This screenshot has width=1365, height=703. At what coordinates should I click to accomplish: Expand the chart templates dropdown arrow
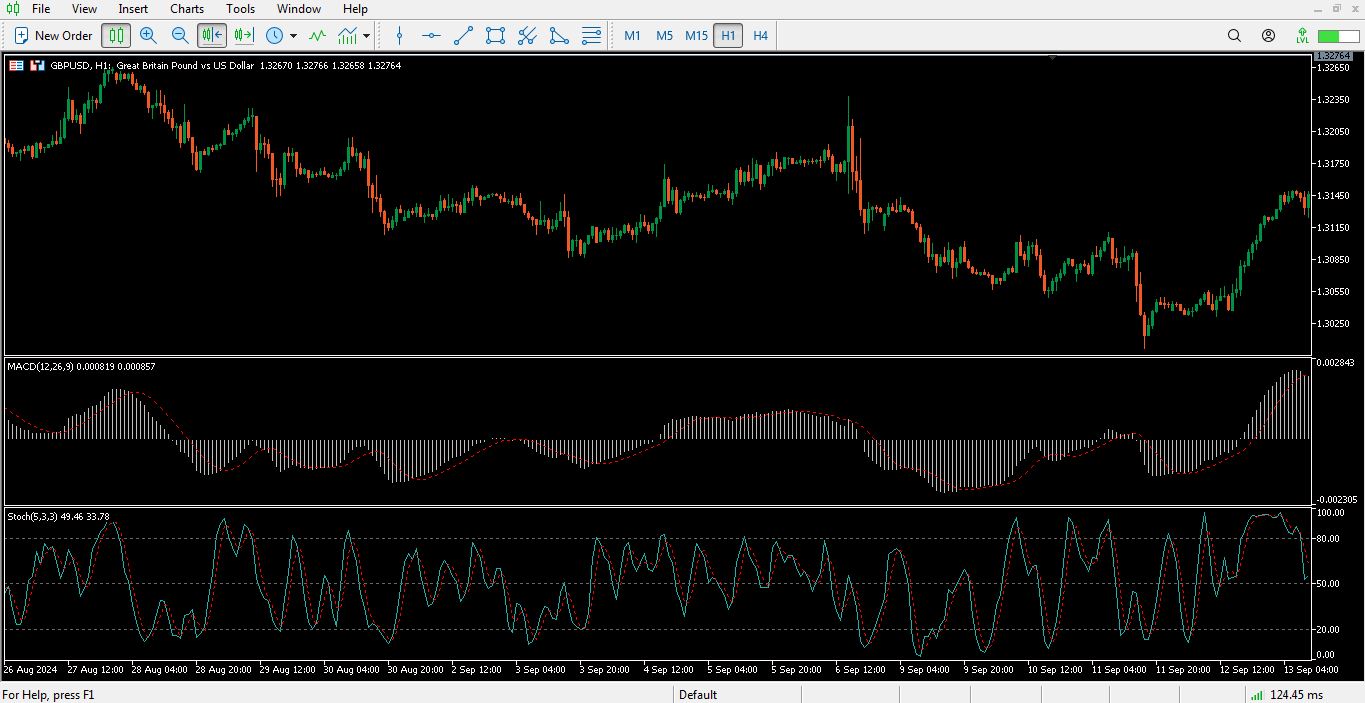[x=367, y=36]
